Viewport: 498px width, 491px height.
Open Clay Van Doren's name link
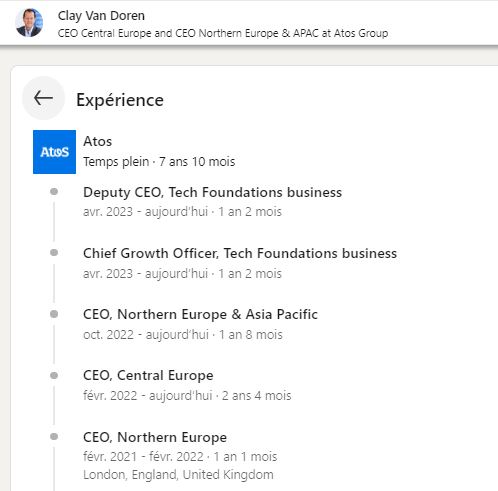(x=101, y=16)
